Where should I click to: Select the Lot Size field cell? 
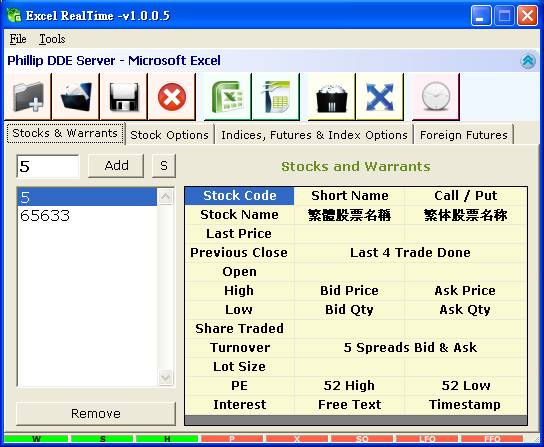click(x=239, y=366)
